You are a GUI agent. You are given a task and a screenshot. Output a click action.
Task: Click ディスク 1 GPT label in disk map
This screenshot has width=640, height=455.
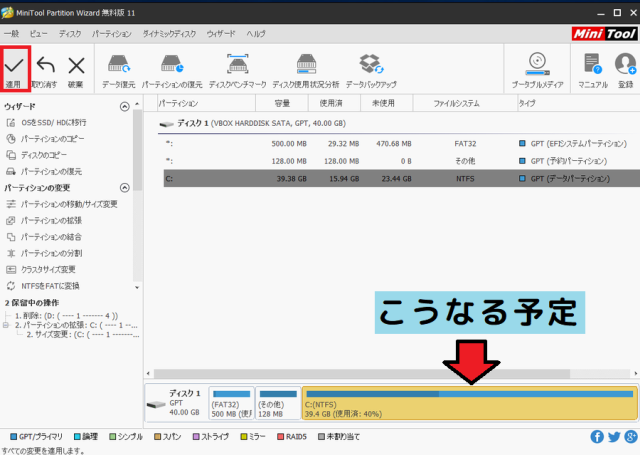176,403
